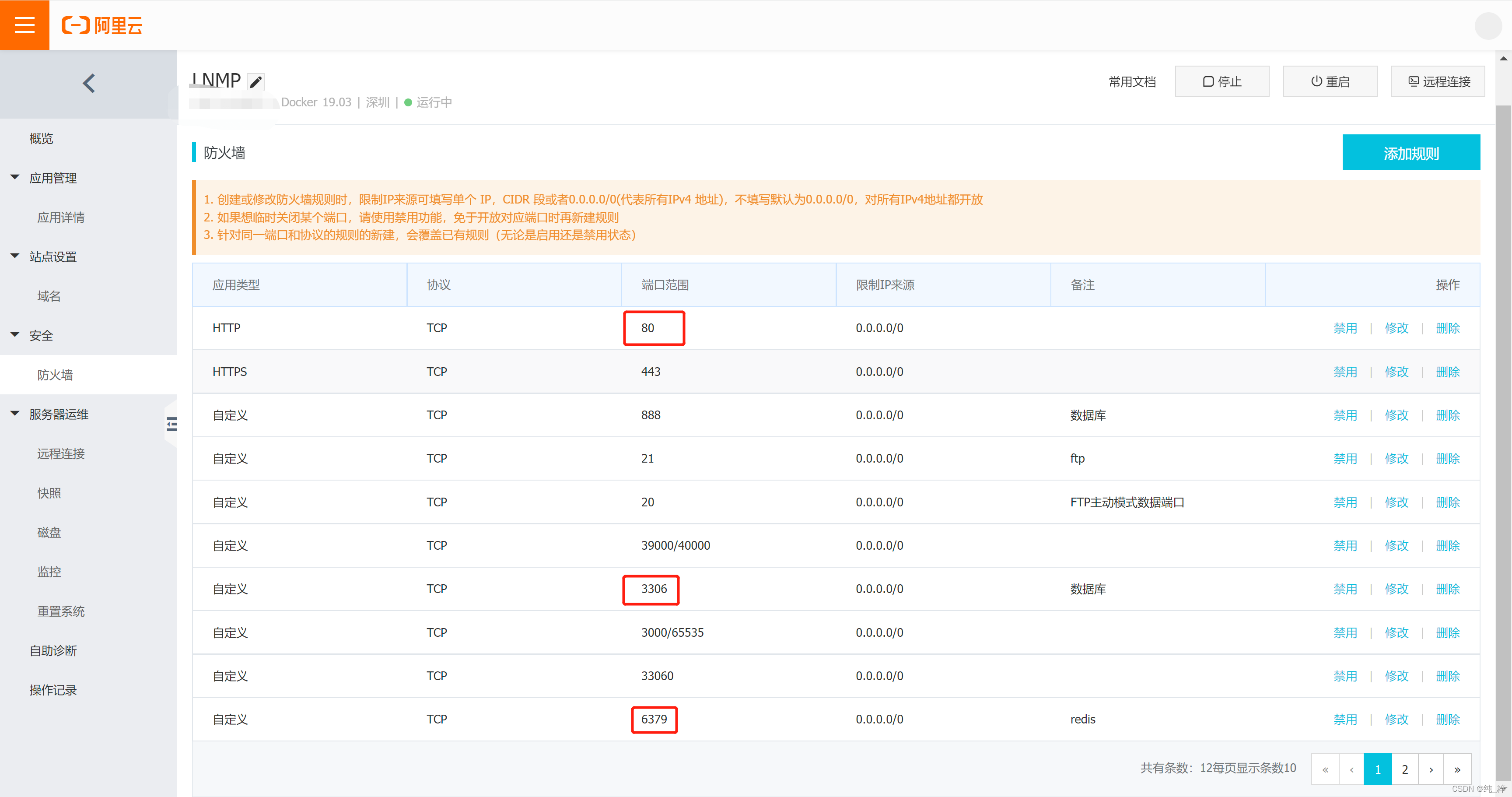The image size is (1512, 797).
Task: Delete the port 888 rule
Action: click(x=1448, y=414)
